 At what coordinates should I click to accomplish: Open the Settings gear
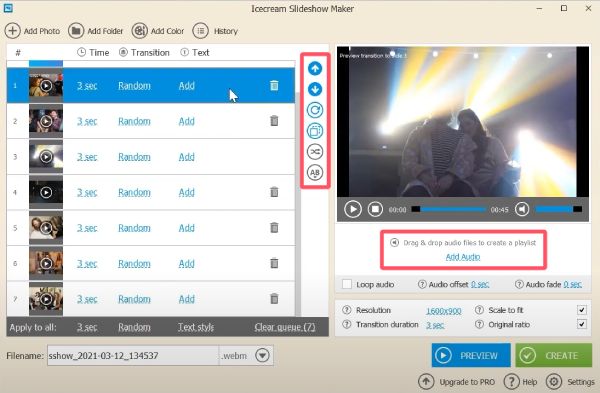(x=570, y=382)
